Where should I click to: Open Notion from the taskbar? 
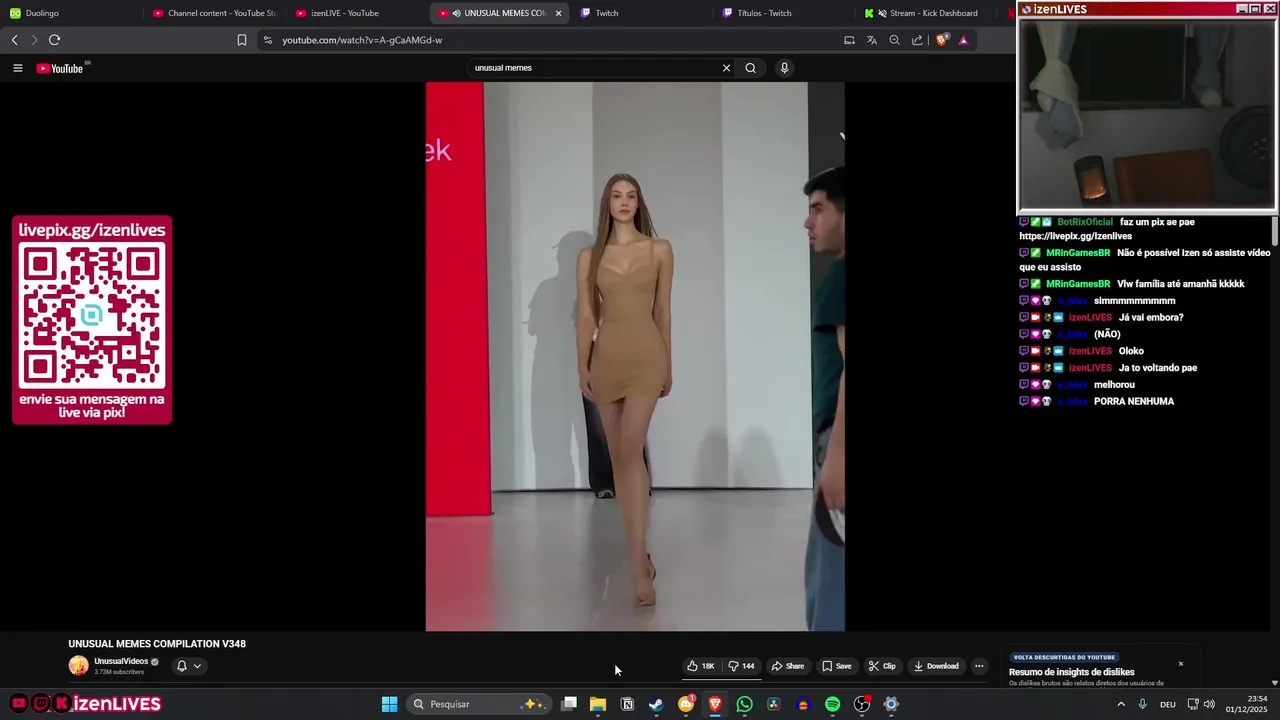[627, 704]
